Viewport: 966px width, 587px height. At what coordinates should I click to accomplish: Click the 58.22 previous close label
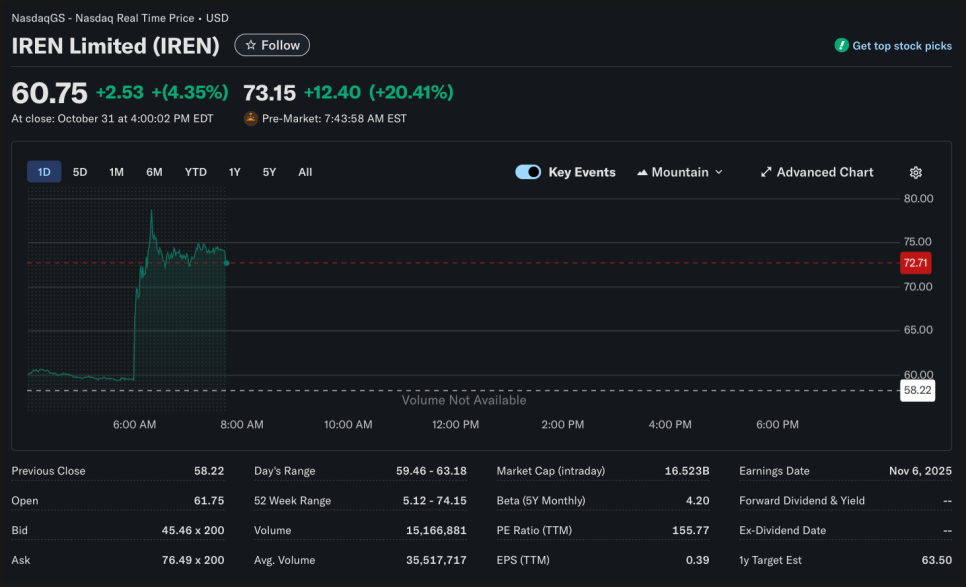917,390
